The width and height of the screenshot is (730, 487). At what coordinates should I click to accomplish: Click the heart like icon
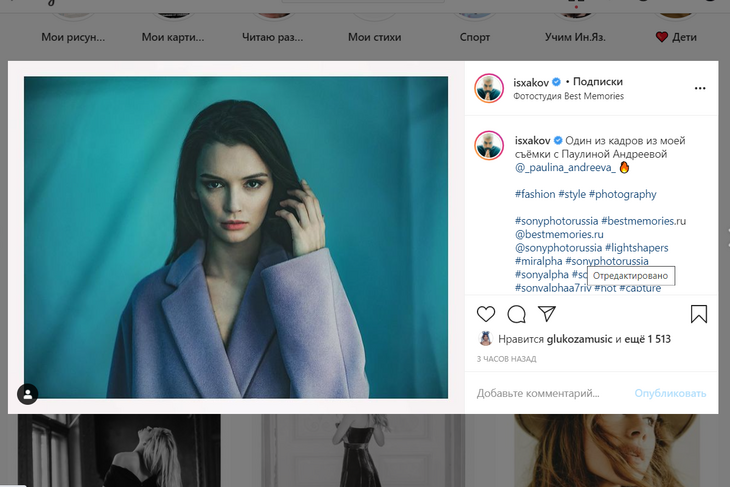pos(486,314)
